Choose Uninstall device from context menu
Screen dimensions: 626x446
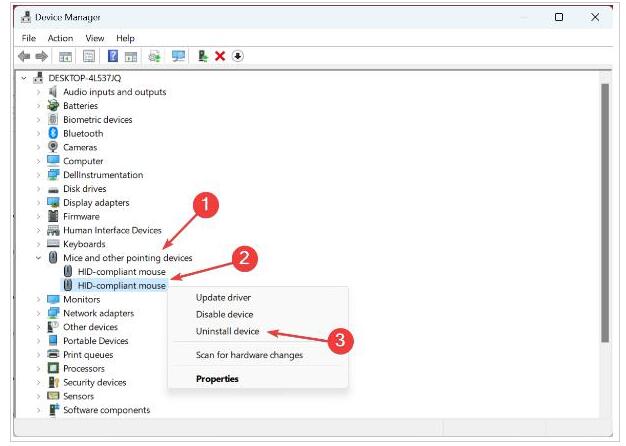click(227, 331)
